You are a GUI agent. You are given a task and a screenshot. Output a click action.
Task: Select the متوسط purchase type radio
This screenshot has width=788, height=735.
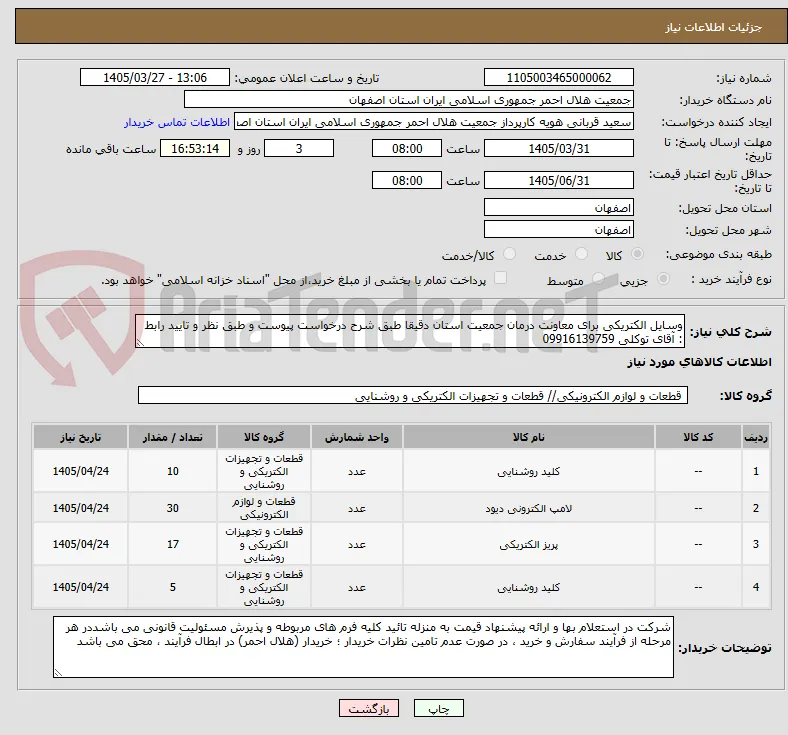click(598, 279)
